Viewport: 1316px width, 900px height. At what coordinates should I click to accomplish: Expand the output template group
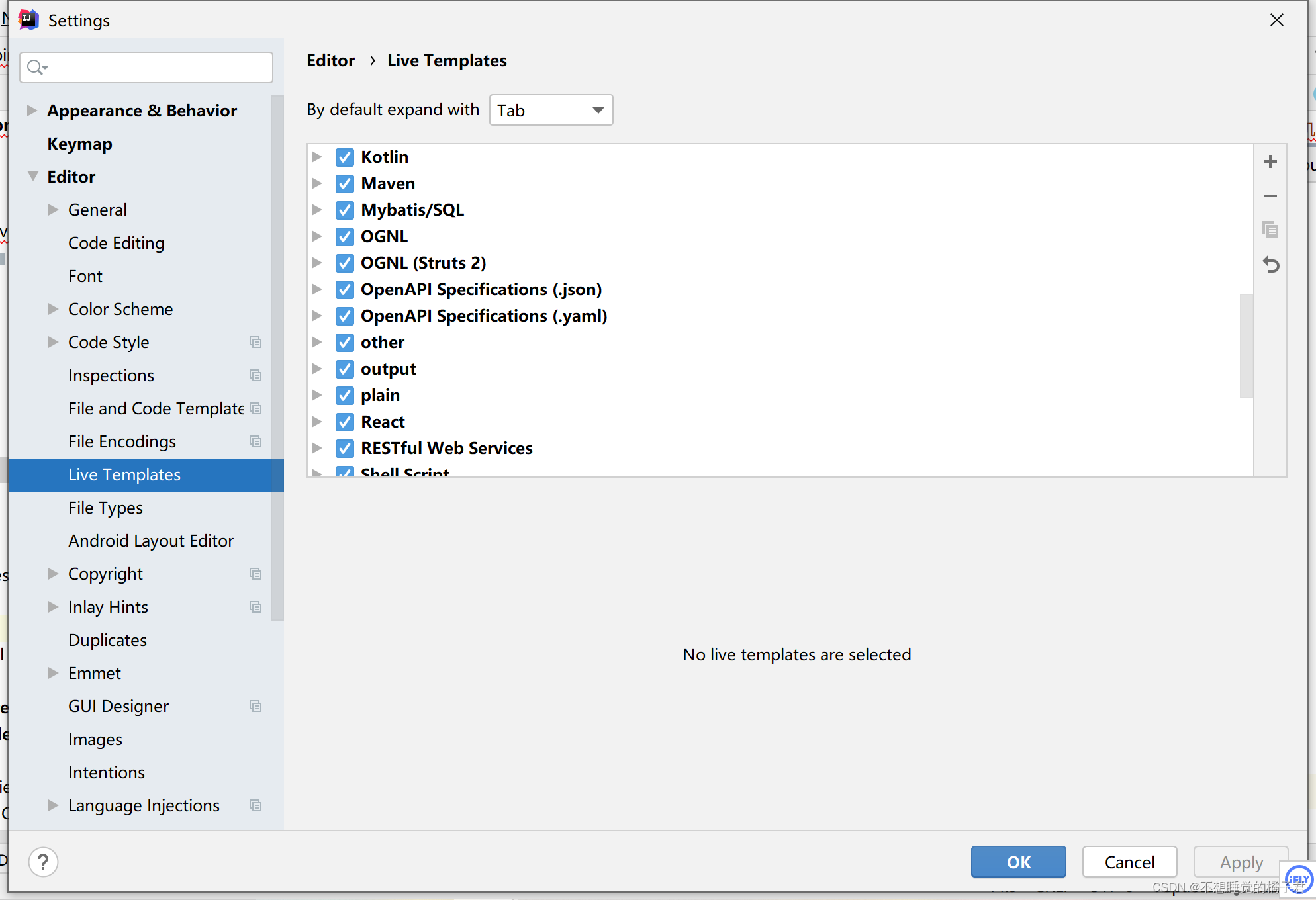click(x=317, y=369)
